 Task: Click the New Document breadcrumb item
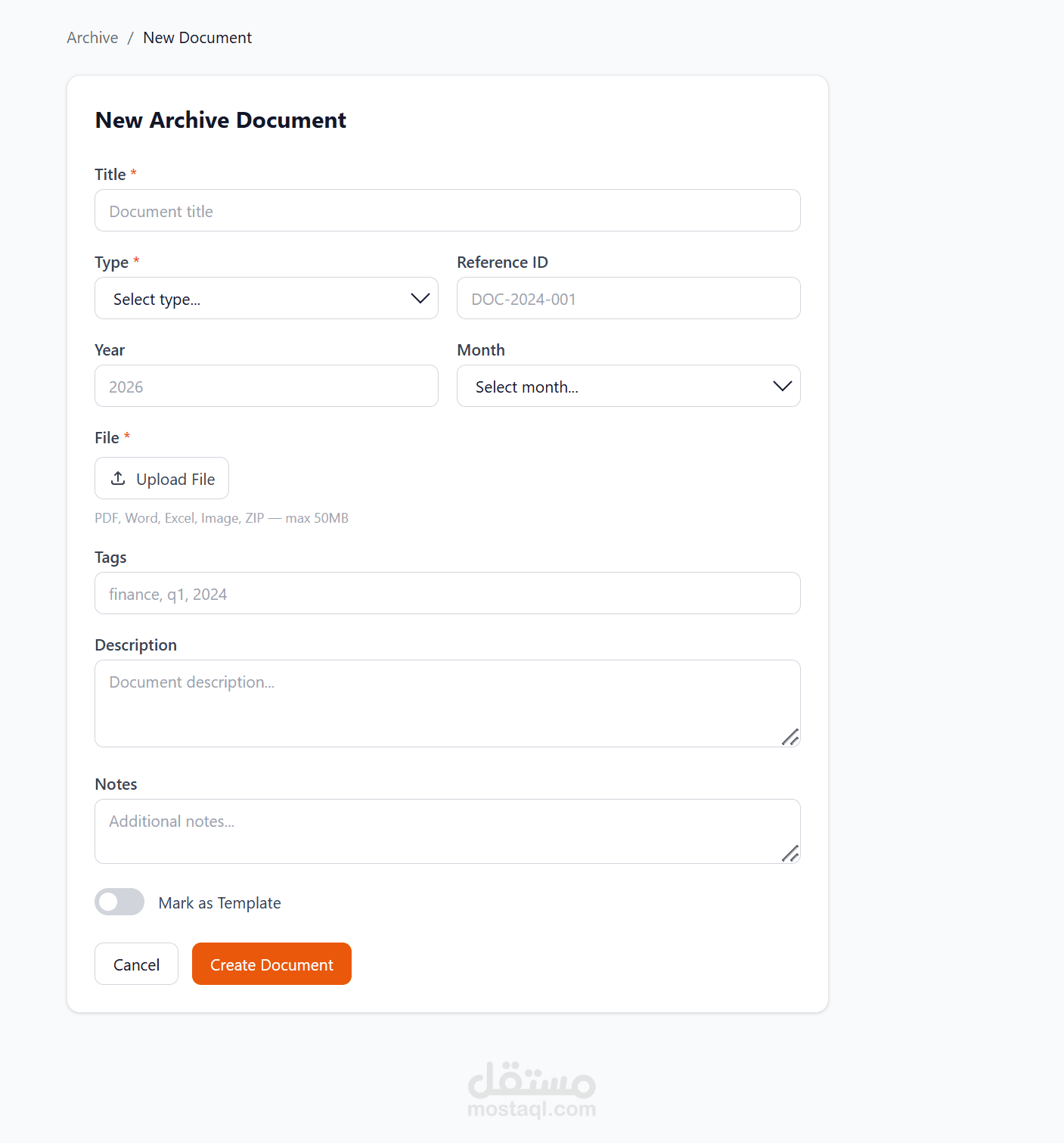(197, 38)
